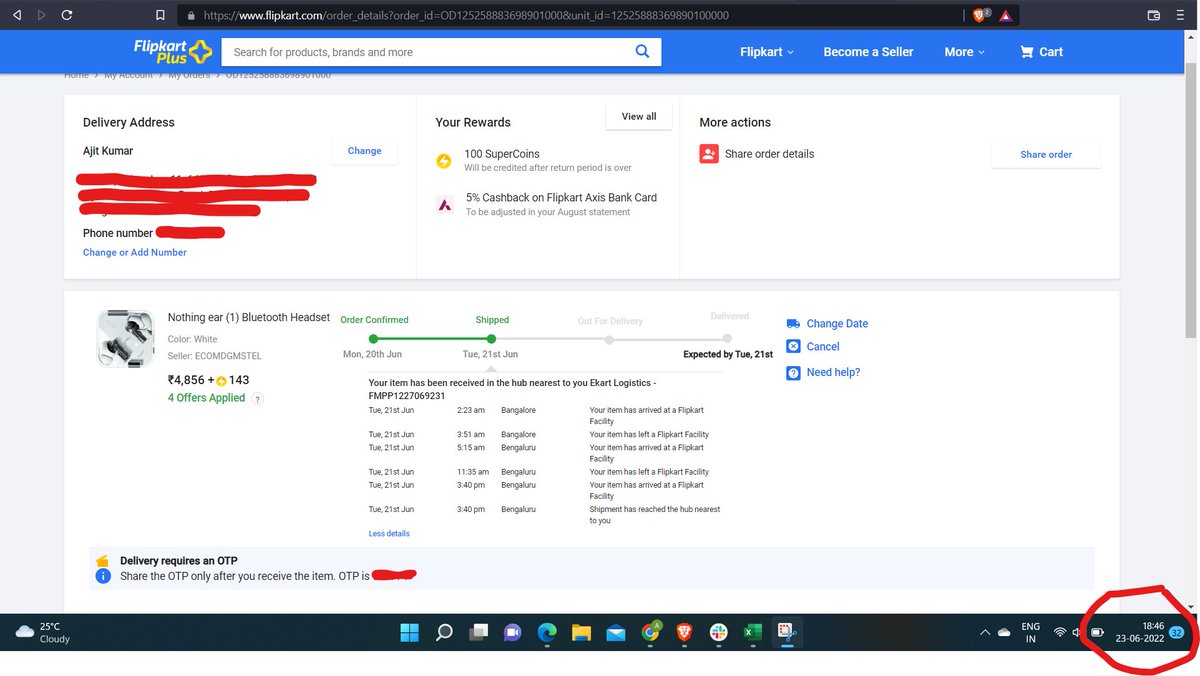This screenshot has height=676, width=1200.
Task: Launch Microsoft Edge from the taskbar
Action: (x=547, y=633)
